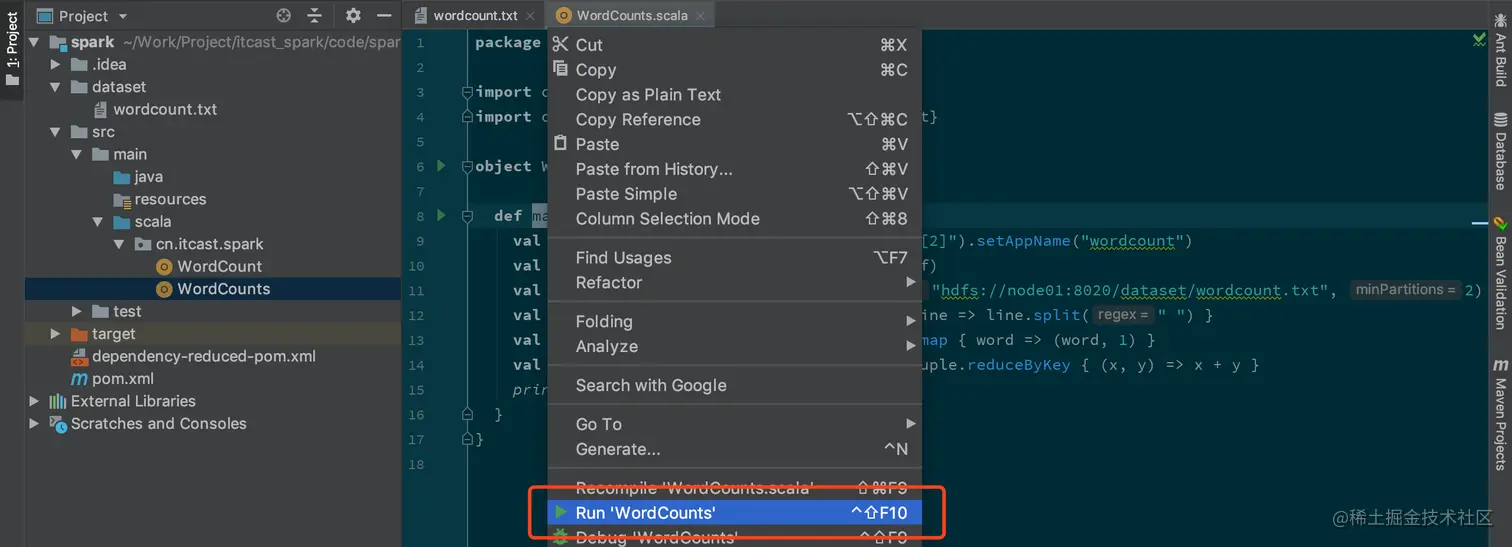This screenshot has width=1512, height=547.
Task: Select Paste from History...
Action: tap(734, 169)
